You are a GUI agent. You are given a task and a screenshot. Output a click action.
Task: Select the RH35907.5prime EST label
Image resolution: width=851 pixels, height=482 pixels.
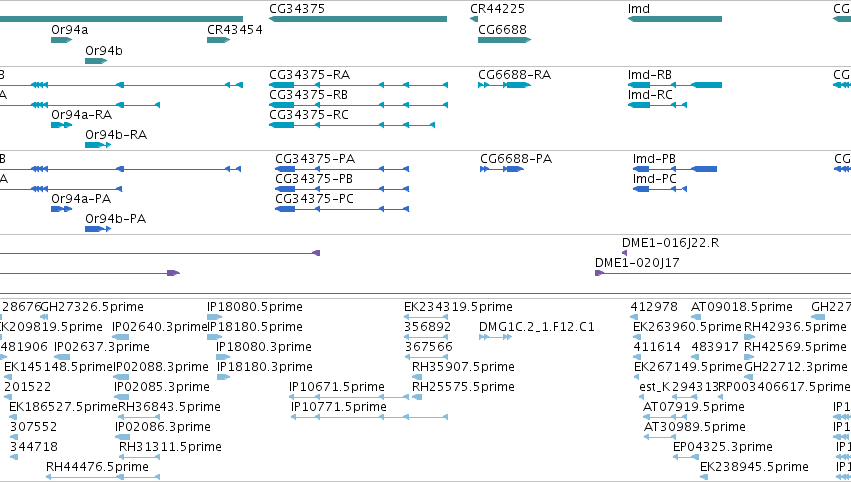coord(463,366)
